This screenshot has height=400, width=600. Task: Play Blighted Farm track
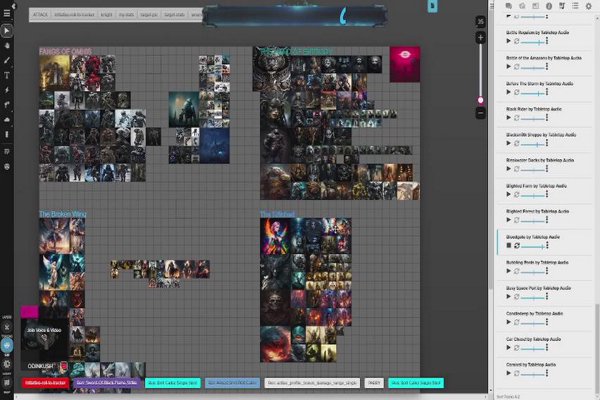point(509,194)
